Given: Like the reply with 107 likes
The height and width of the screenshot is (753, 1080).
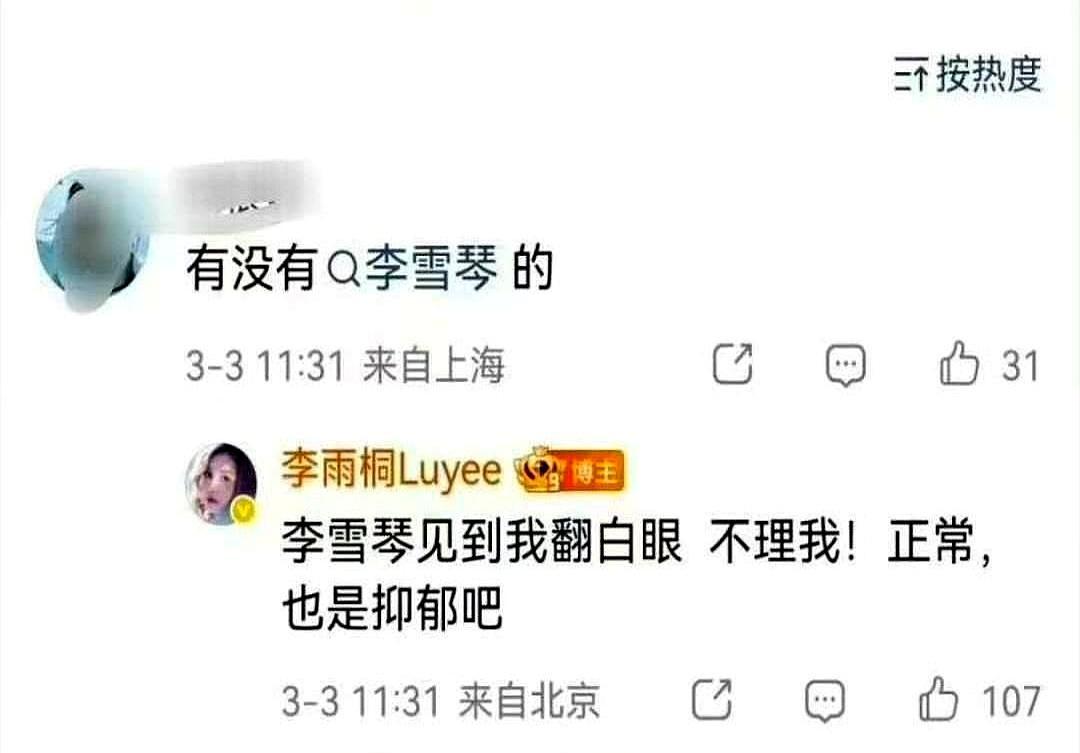Looking at the screenshot, I should [x=938, y=699].
